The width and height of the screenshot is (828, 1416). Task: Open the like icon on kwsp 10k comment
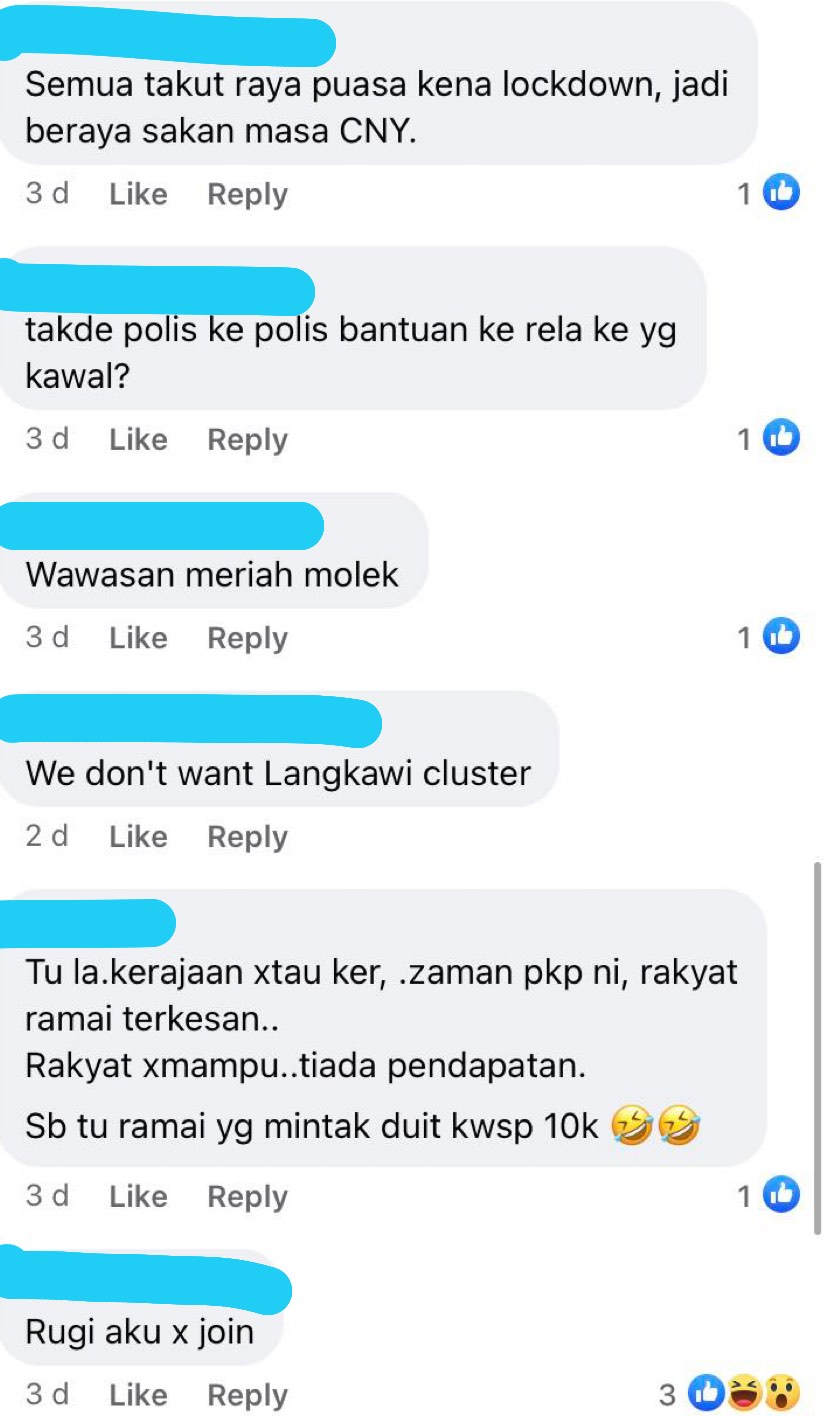coord(782,1194)
